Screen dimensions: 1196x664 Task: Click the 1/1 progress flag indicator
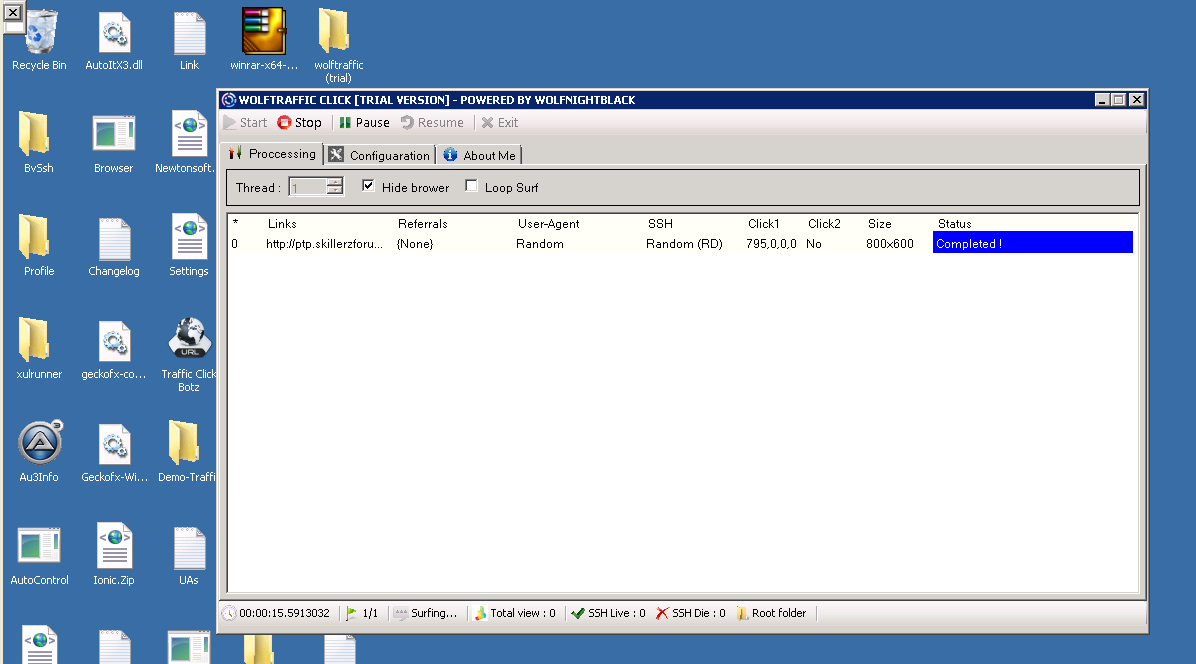point(362,613)
